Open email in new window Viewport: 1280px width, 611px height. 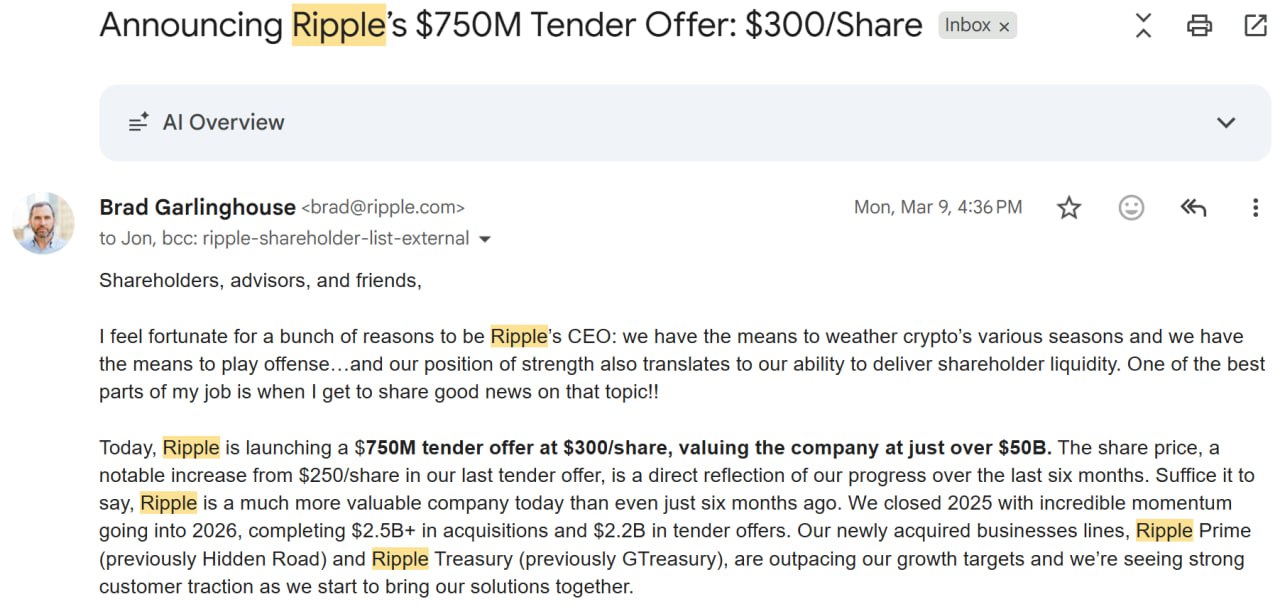pos(1255,26)
